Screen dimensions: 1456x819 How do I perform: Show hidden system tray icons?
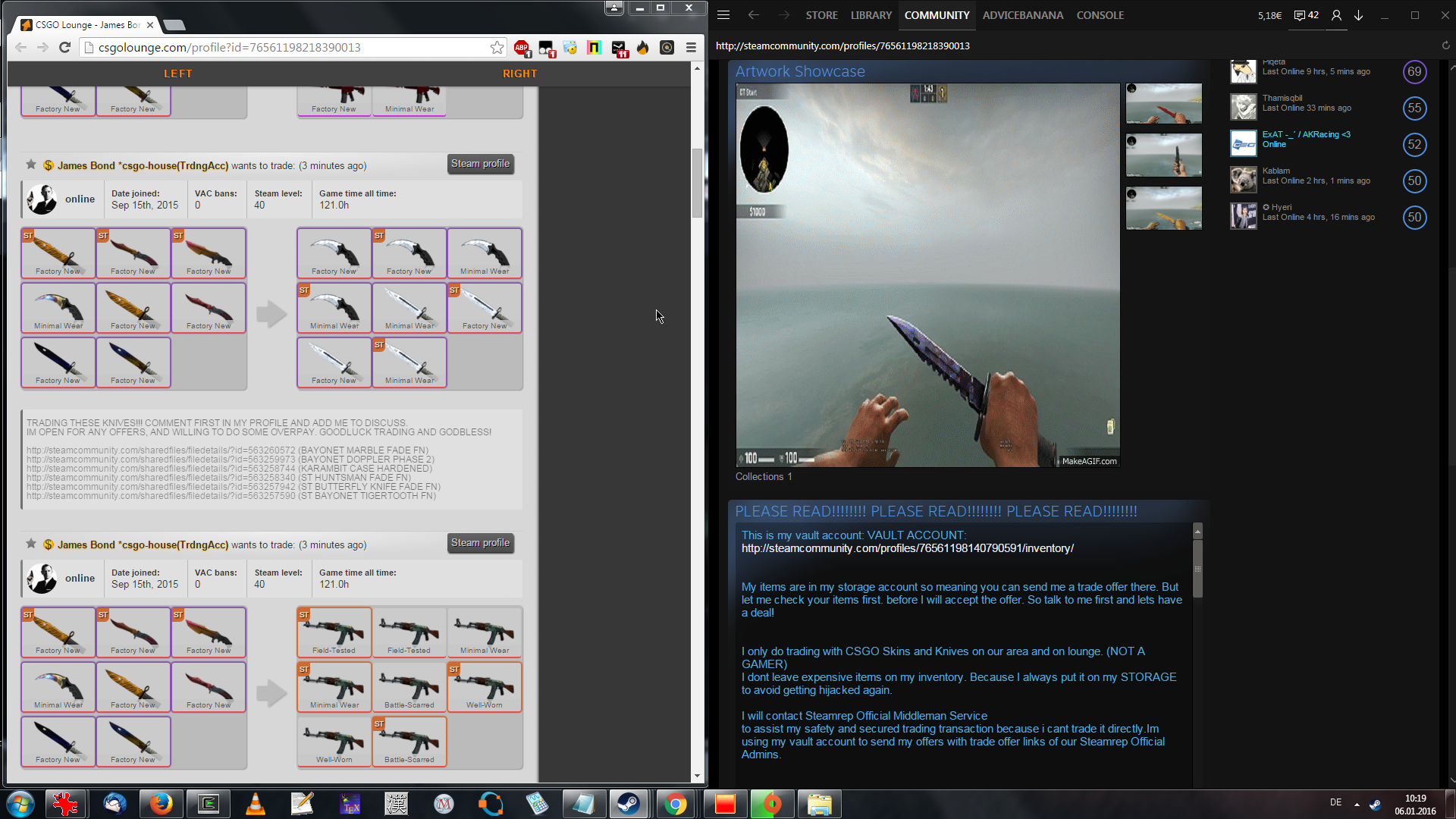[1357, 804]
